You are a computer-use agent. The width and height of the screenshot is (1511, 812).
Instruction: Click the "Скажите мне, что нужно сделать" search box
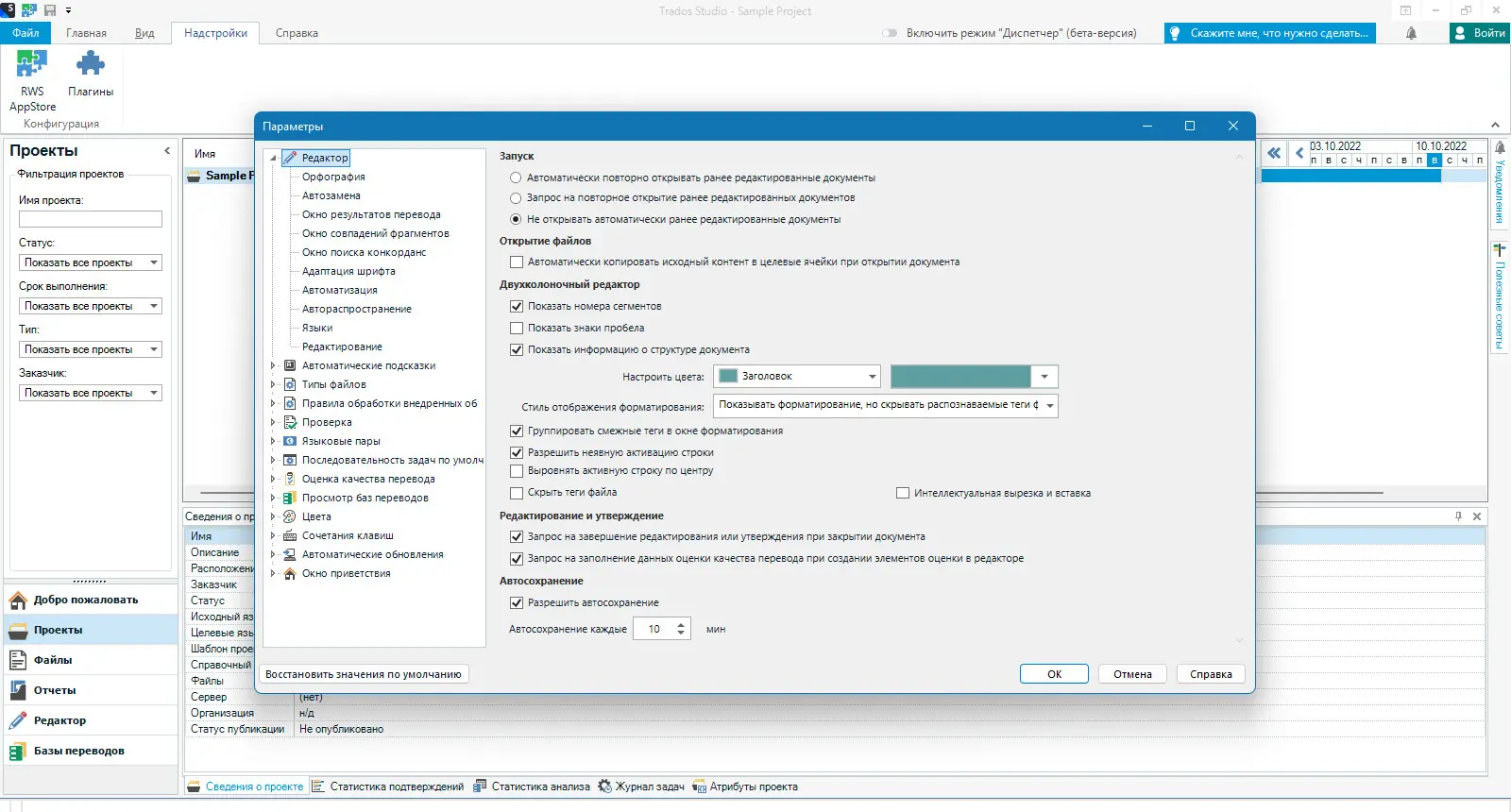[1270, 33]
